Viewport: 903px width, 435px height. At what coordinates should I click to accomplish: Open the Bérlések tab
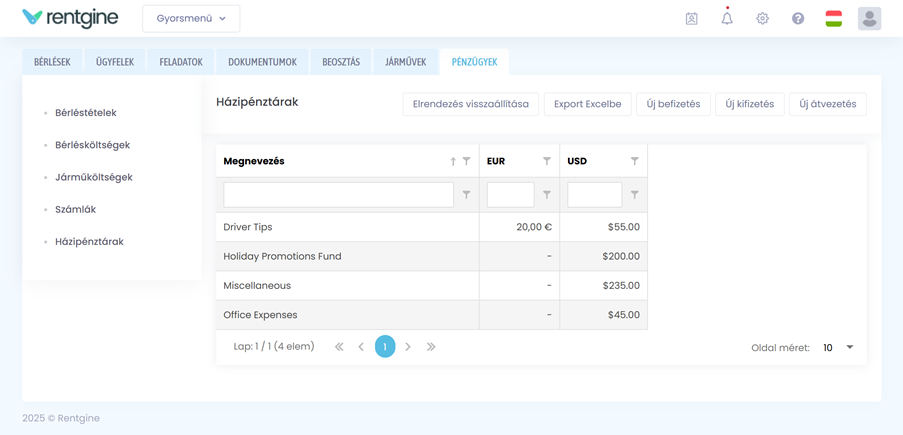point(52,62)
